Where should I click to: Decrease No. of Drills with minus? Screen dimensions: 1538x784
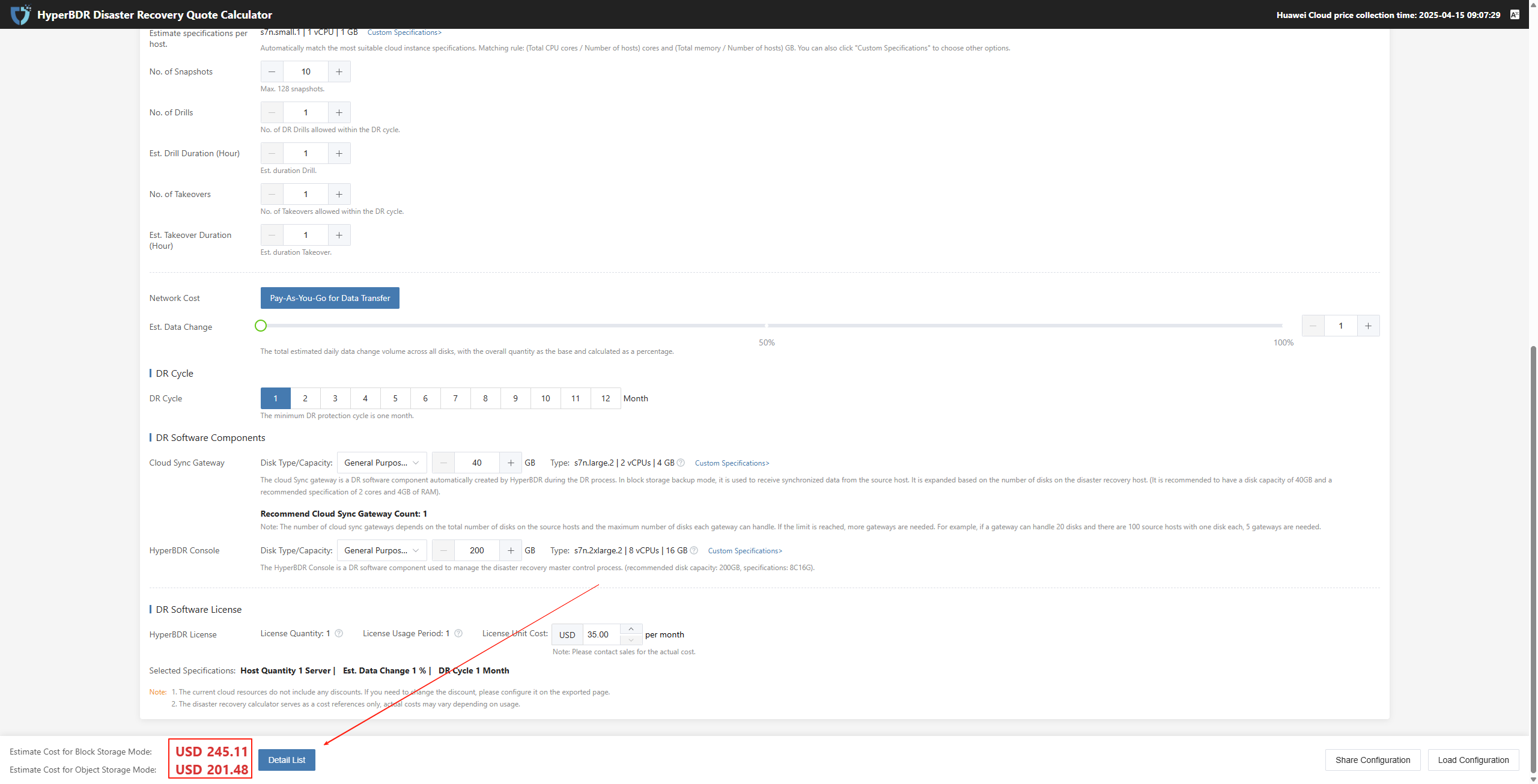pyautogui.click(x=272, y=112)
